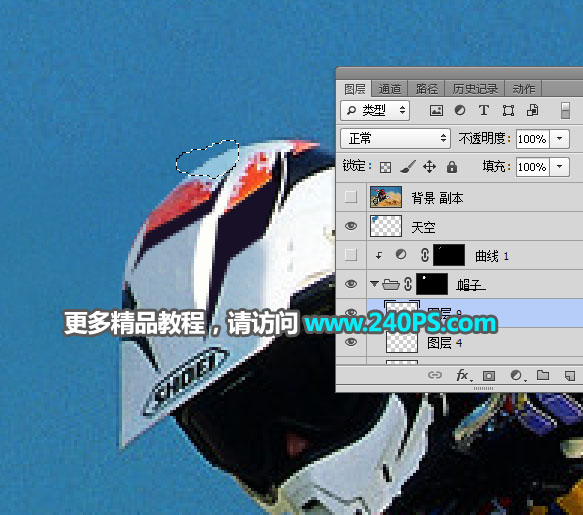Select the 曲线 1 layer name
The image size is (583, 515).
pyautogui.click(x=492, y=256)
